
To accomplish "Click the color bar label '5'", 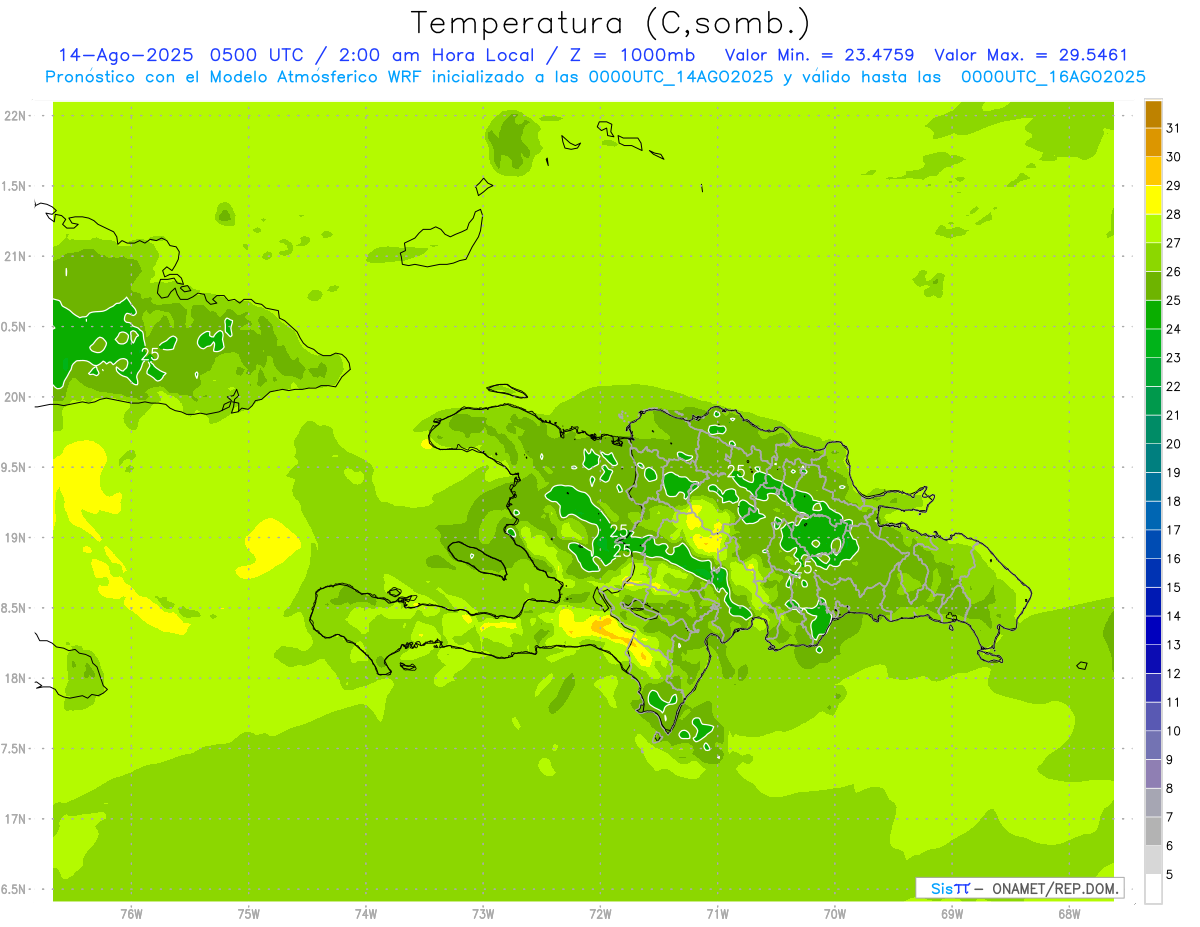I will [1170, 875].
